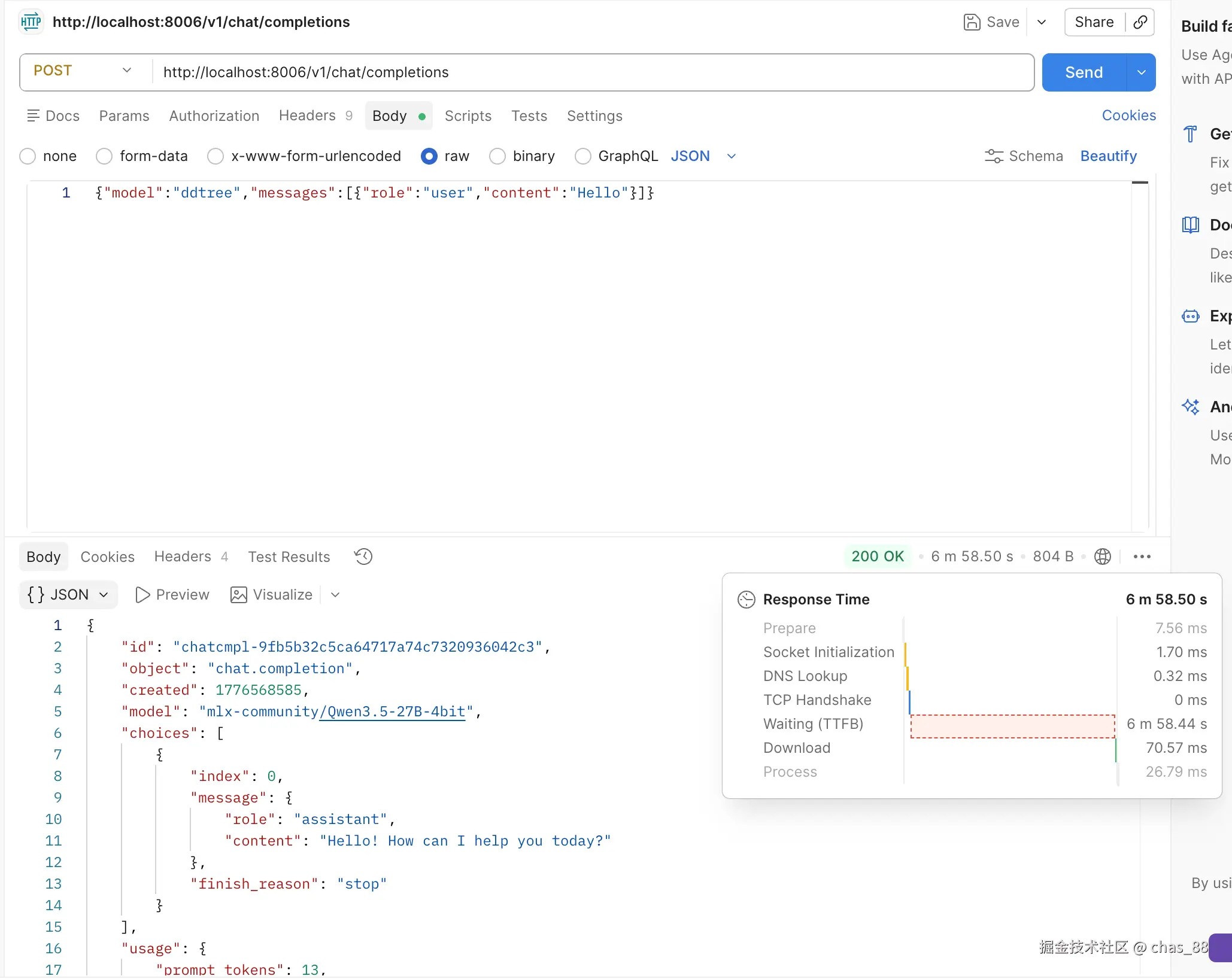This screenshot has width=1232, height=979.
Task: Click the Preview play icon
Action: (142, 595)
